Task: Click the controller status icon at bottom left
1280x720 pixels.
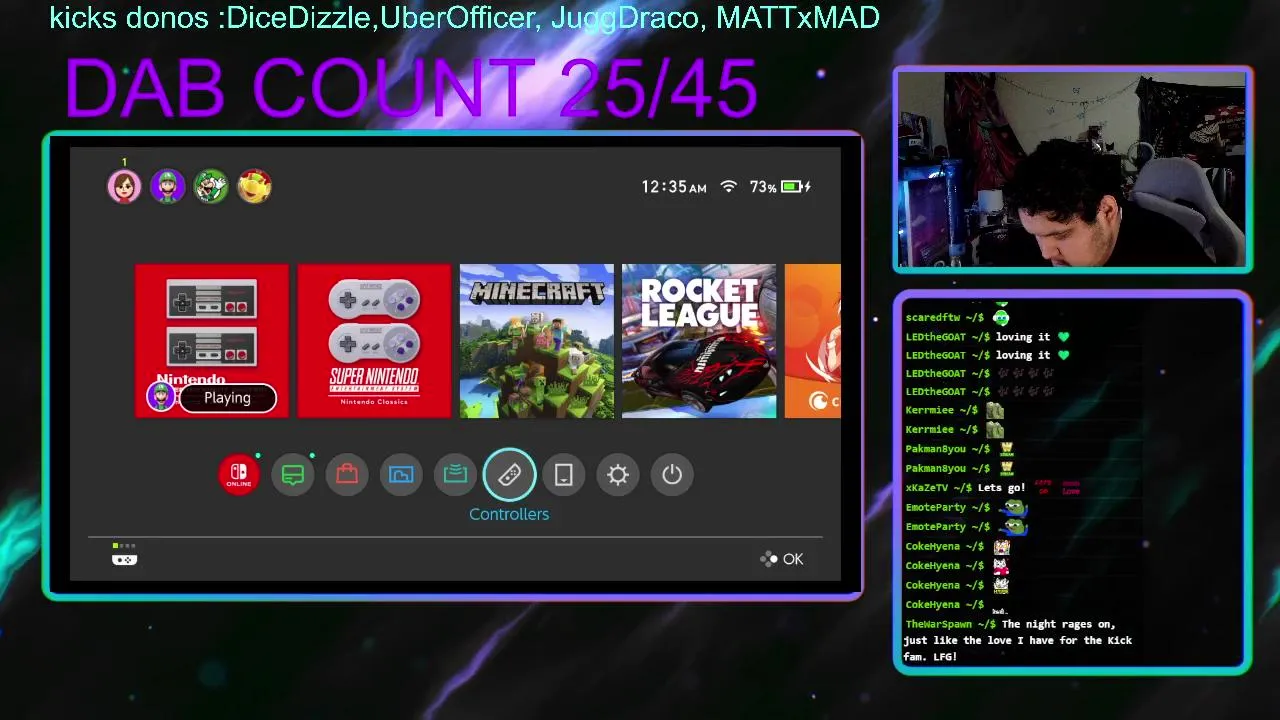Action: click(x=124, y=556)
